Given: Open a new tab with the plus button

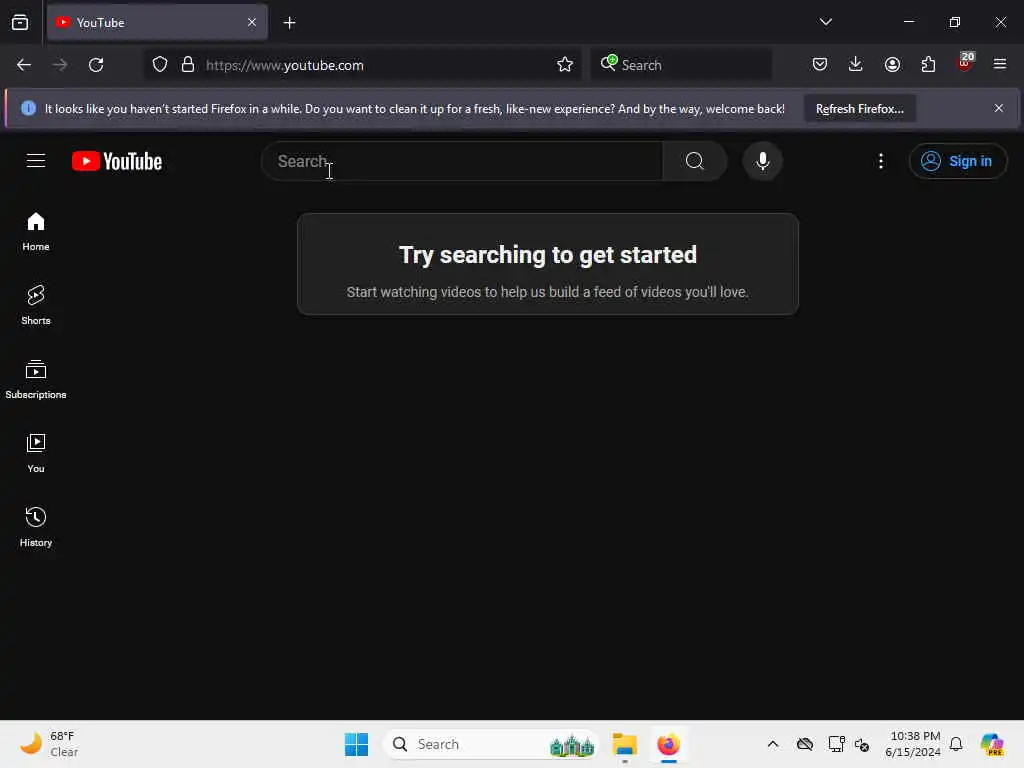Looking at the screenshot, I should coord(289,23).
